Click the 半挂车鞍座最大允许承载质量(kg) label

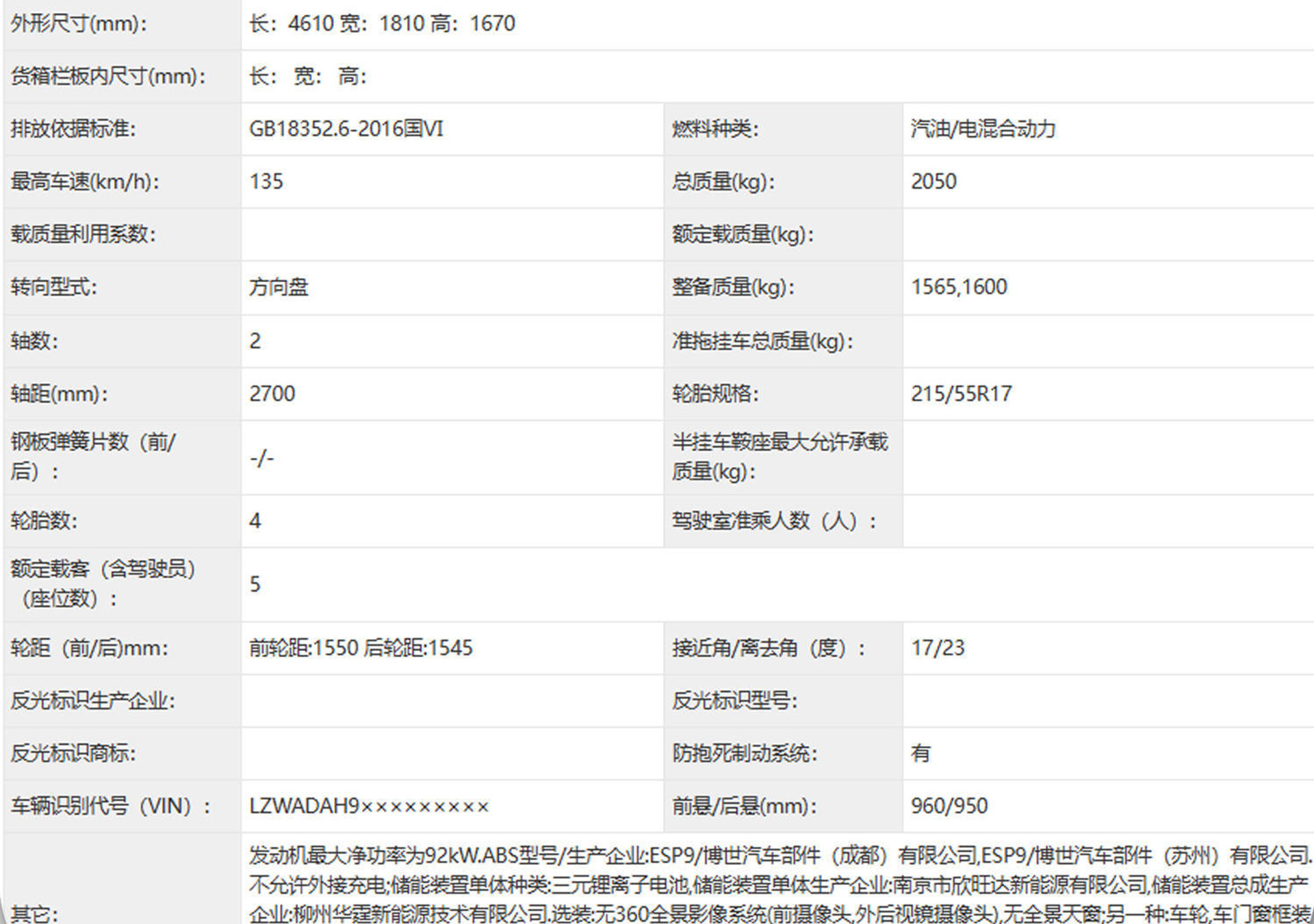[780, 457]
